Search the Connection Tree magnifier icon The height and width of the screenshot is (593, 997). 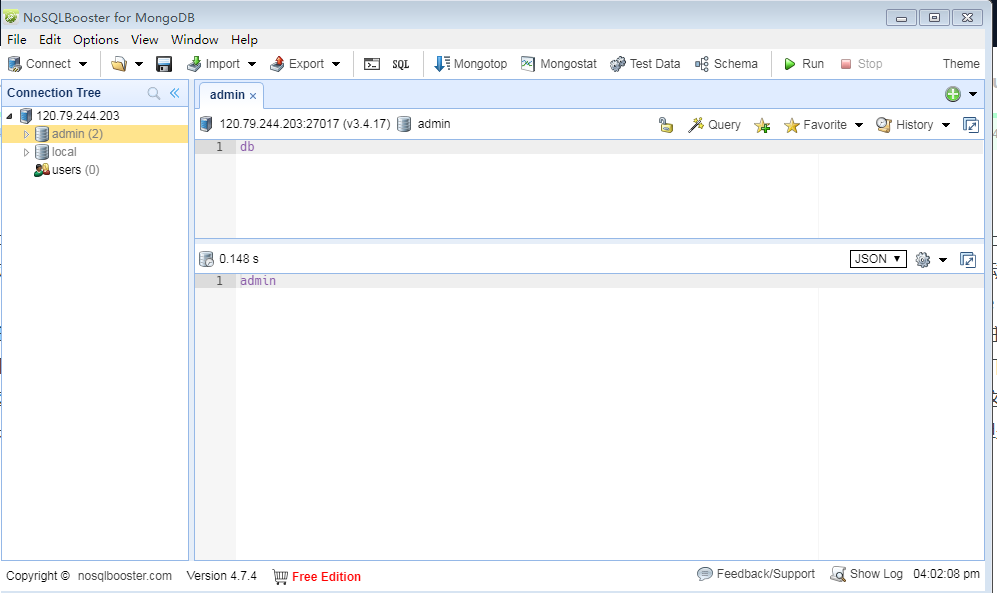pos(154,93)
